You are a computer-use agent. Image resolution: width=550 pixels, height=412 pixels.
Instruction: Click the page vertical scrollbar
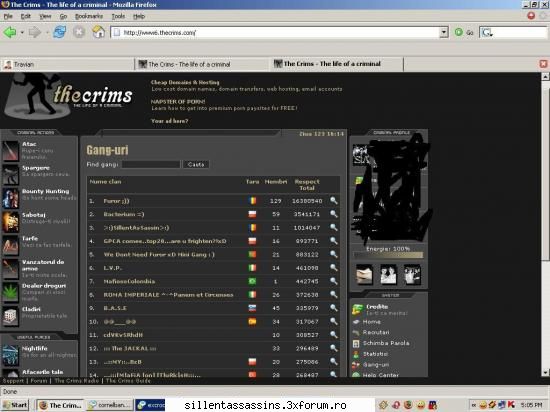pyautogui.click(x=545, y=224)
